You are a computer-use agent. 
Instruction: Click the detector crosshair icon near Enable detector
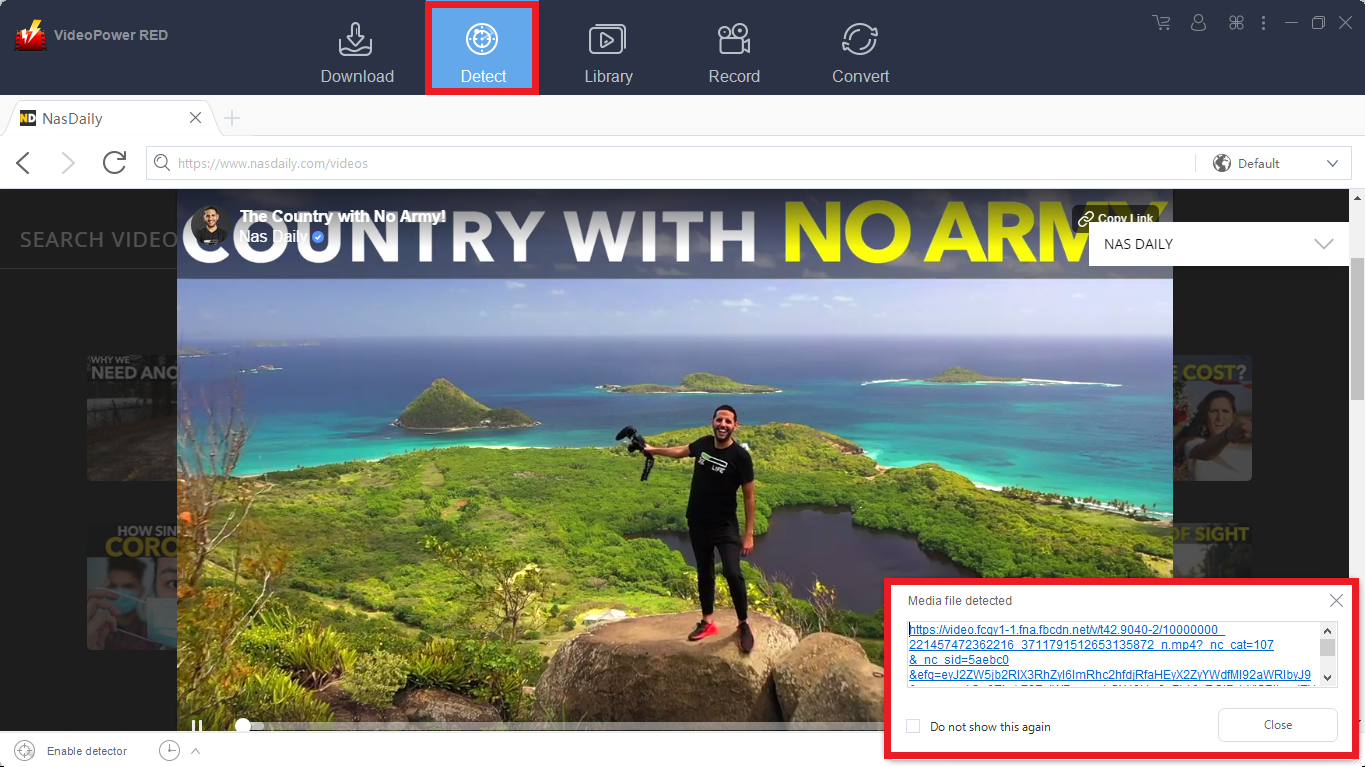pyautogui.click(x=22, y=750)
